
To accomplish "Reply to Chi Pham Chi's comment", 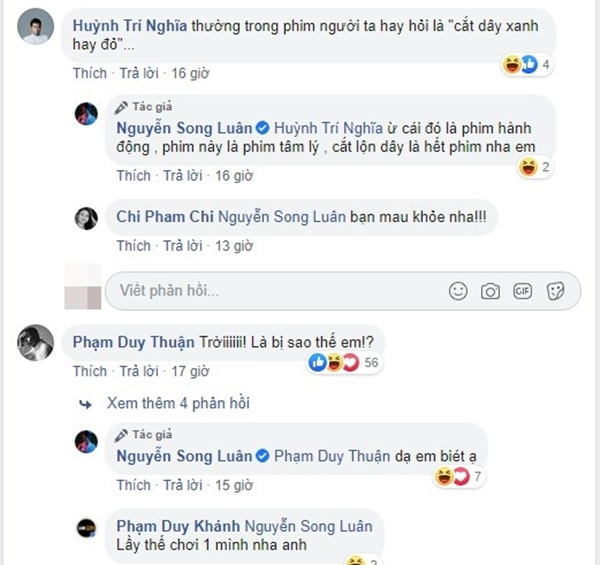I will (x=183, y=246).
